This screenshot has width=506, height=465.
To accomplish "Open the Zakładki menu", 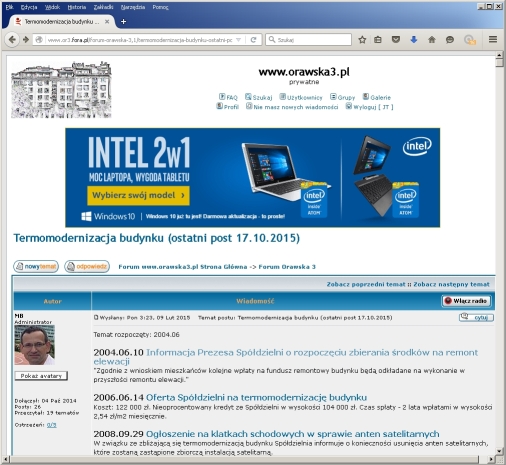I will pyautogui.click(x=103, y=7).
